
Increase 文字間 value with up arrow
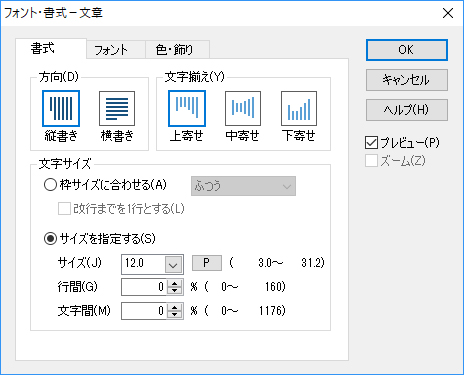tap(174, 307)
